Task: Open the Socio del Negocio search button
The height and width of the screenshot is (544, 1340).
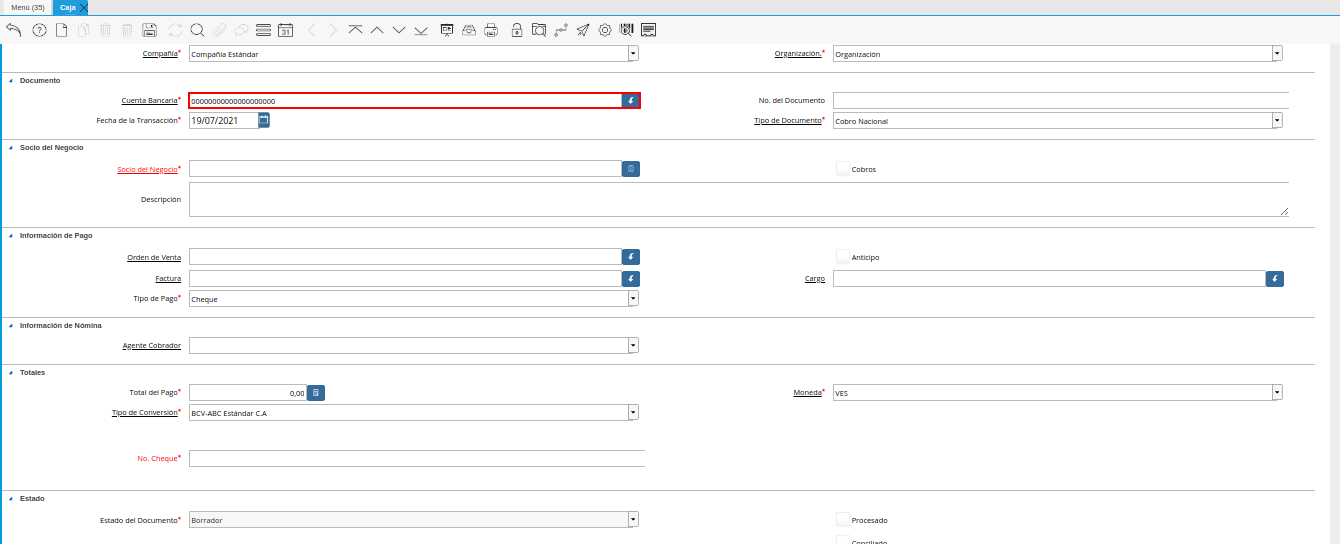Action: (x=631, y=169)
